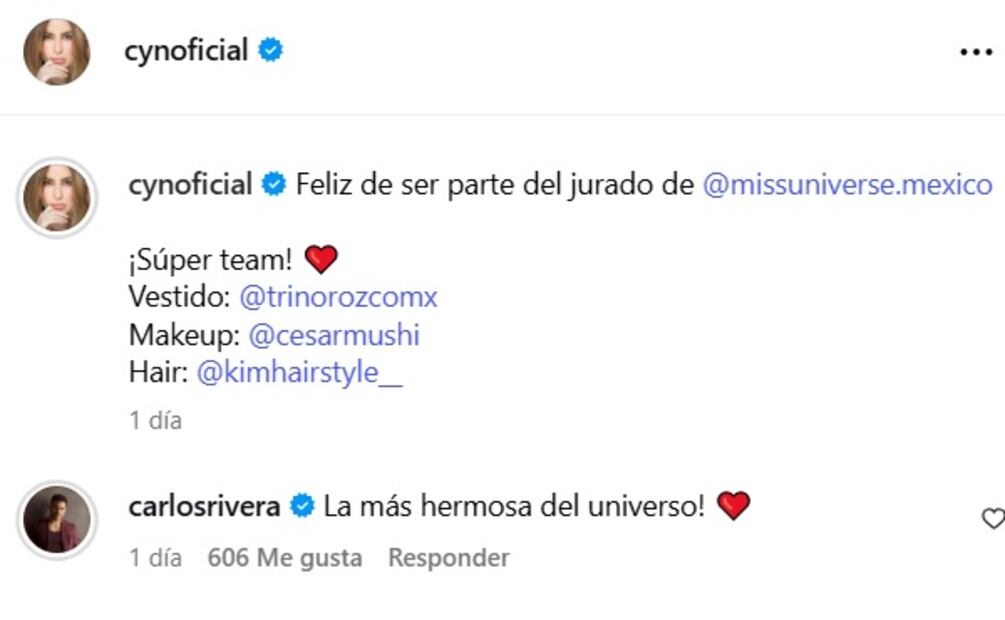Click the verified badge in the caption line
1005x620 pixels.
274,185
